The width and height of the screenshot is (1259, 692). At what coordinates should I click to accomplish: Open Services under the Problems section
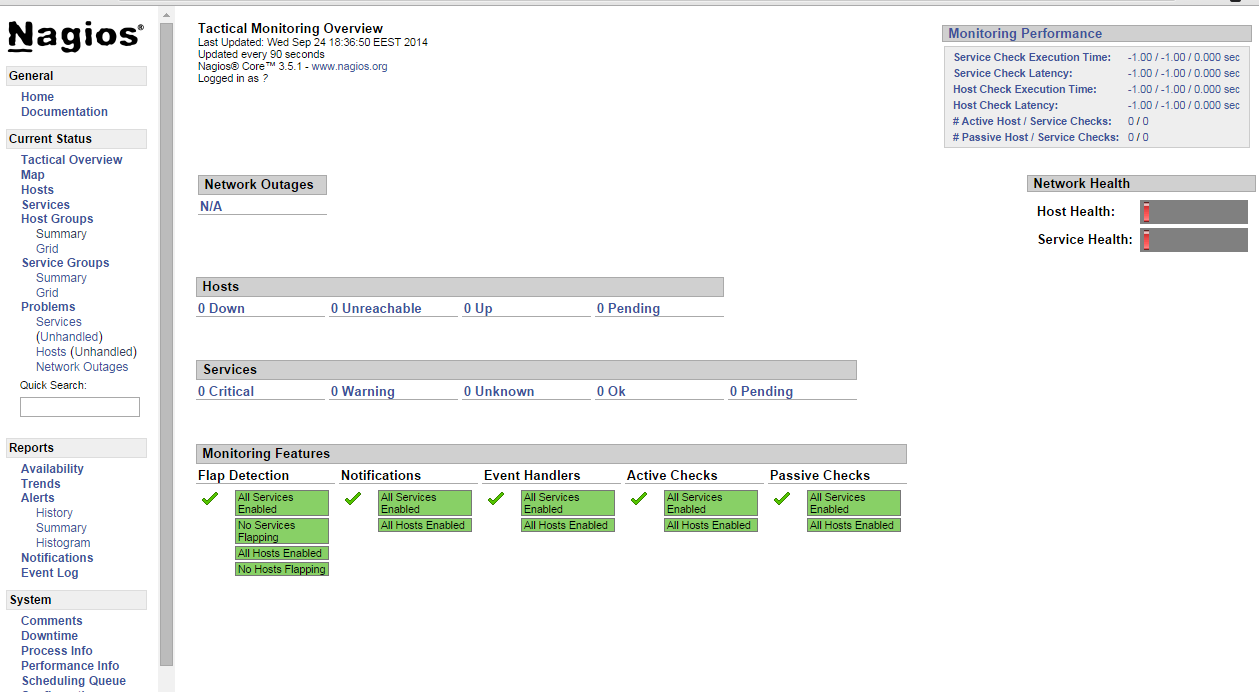tap(59, 322)
